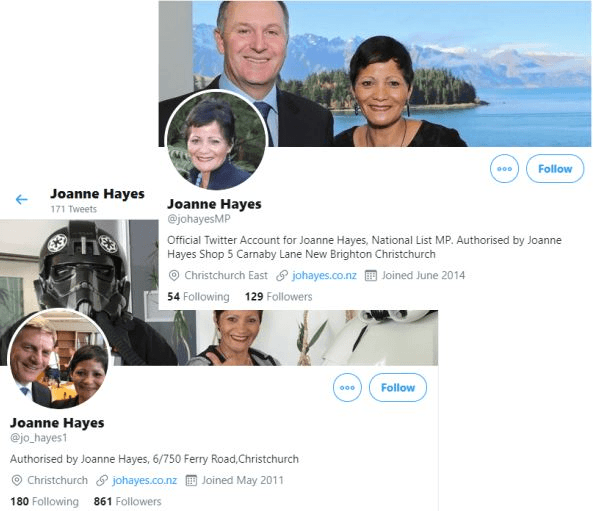Viewport: 593px width, 511px height.
Task: Open the more options button on @jo_hayes1 profile
Action: coord(347,388)
